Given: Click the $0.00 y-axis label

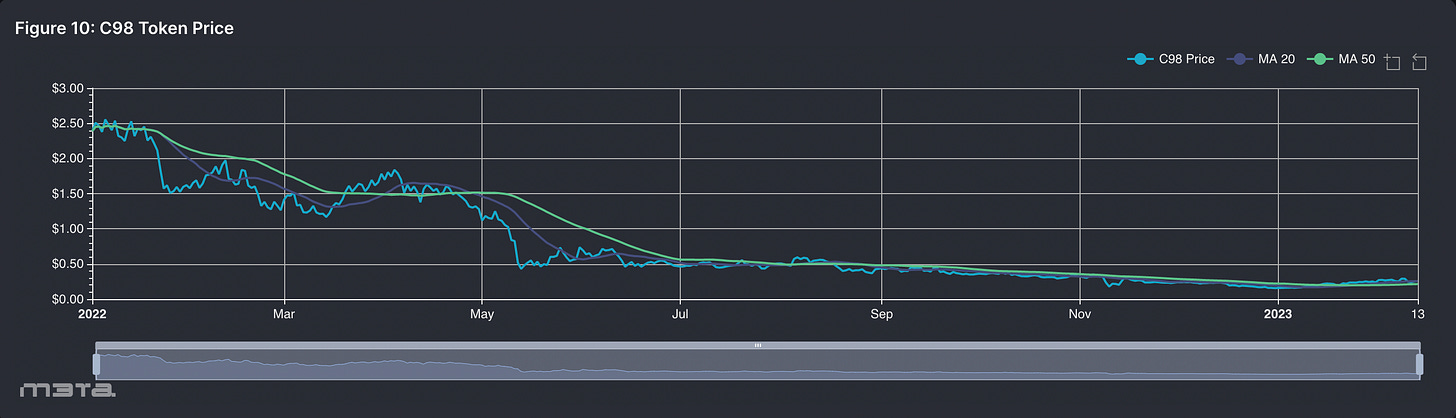Looking at the screenshot, I should point(70,299).
